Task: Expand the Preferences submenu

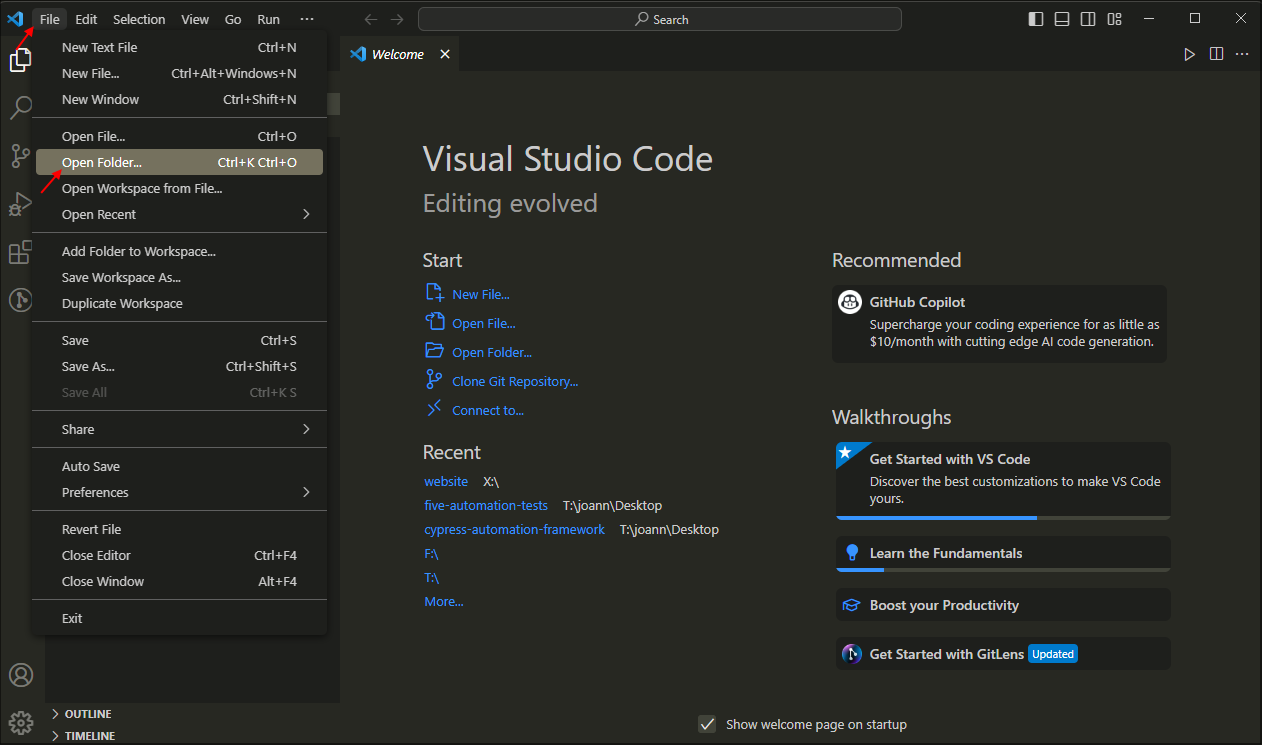Action: coord(180,492)
